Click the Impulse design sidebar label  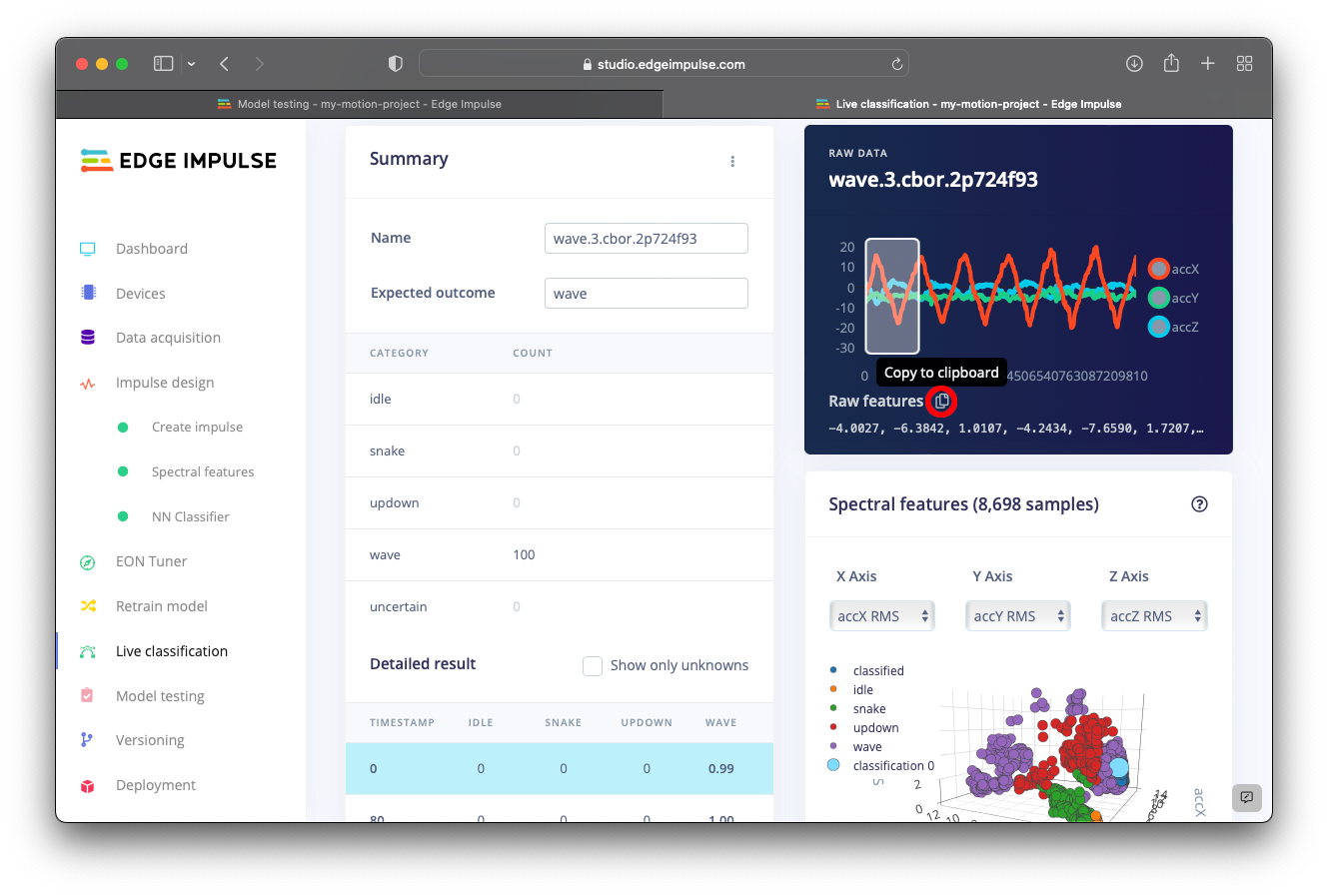click(x=165, y=383)
